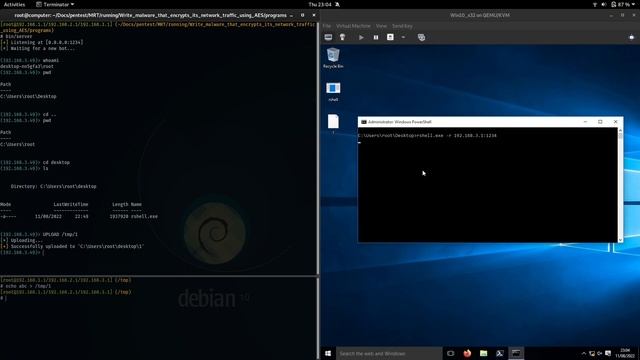Click PowerShell window title bar
Screen dimensions: 640x360
(x=469, y=122)
